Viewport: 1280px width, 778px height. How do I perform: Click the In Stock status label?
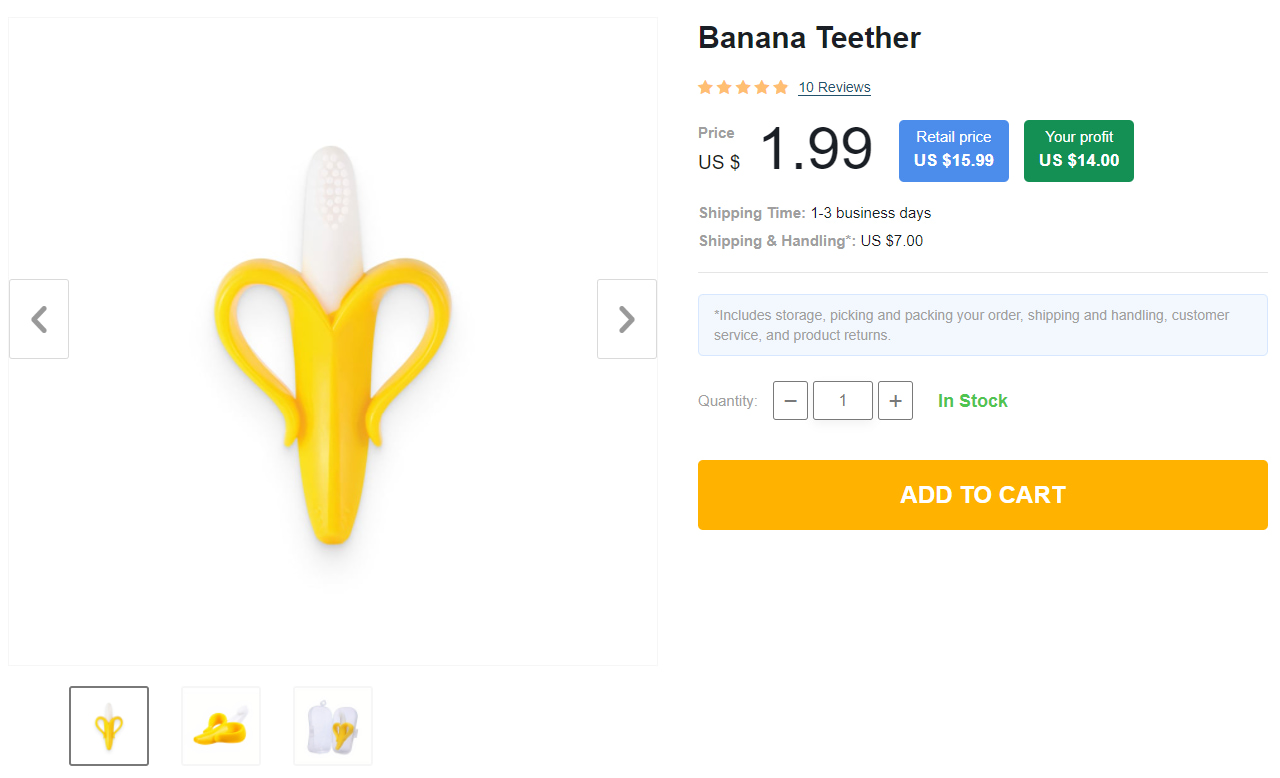972,400
